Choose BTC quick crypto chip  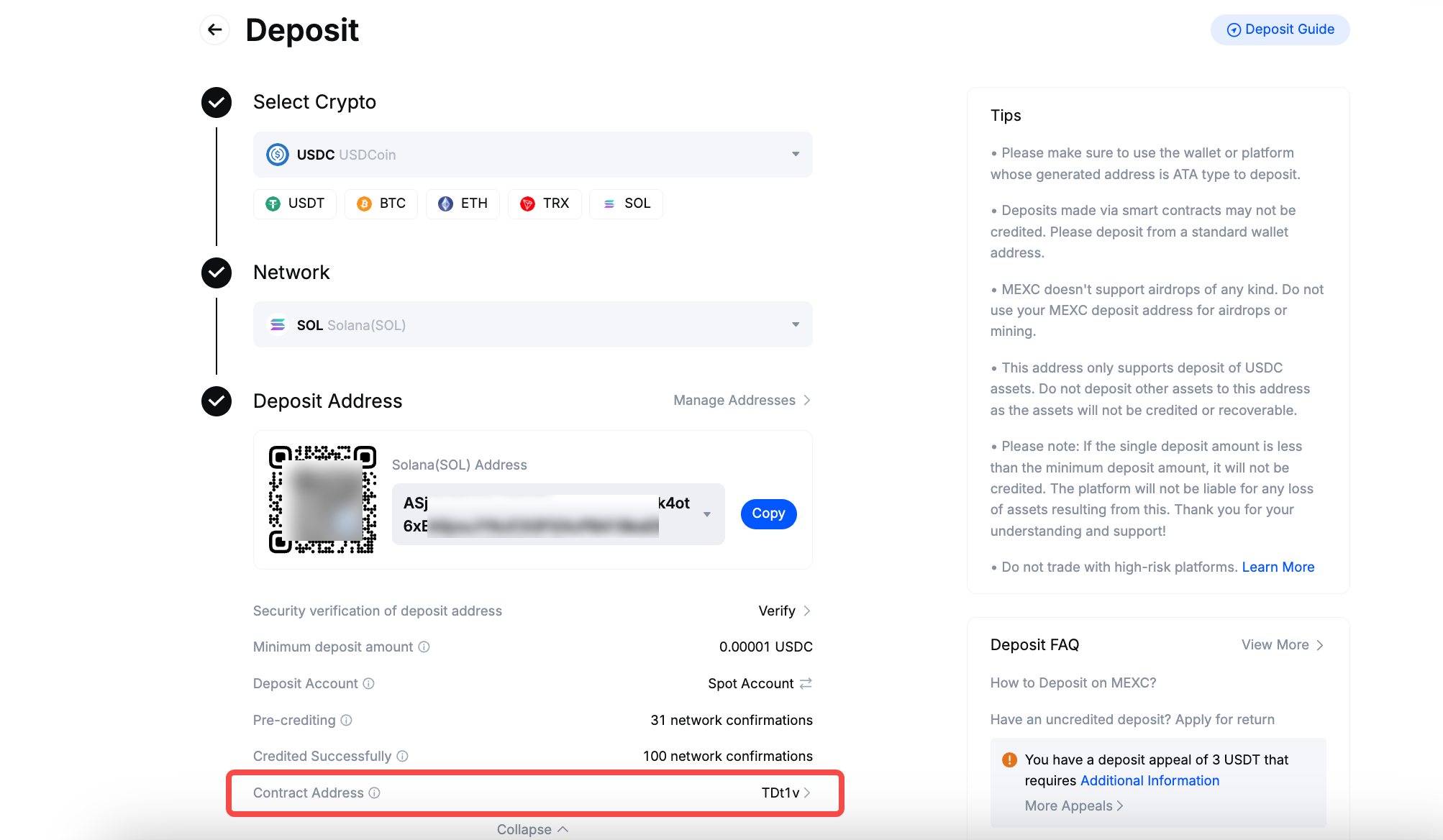[x=381, y=204]
